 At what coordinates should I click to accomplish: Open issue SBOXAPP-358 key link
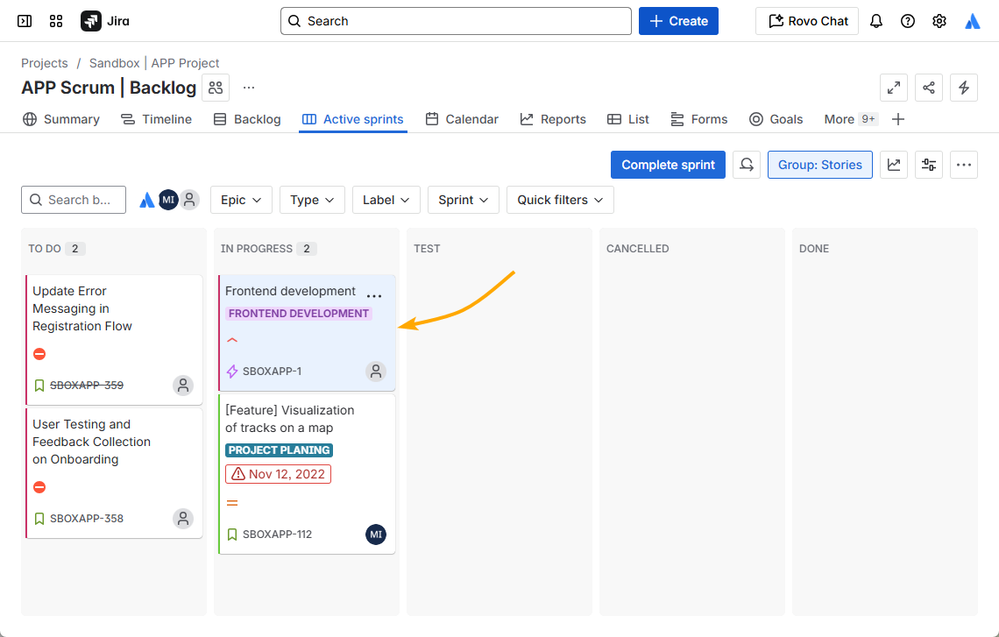tap(87, 519)
